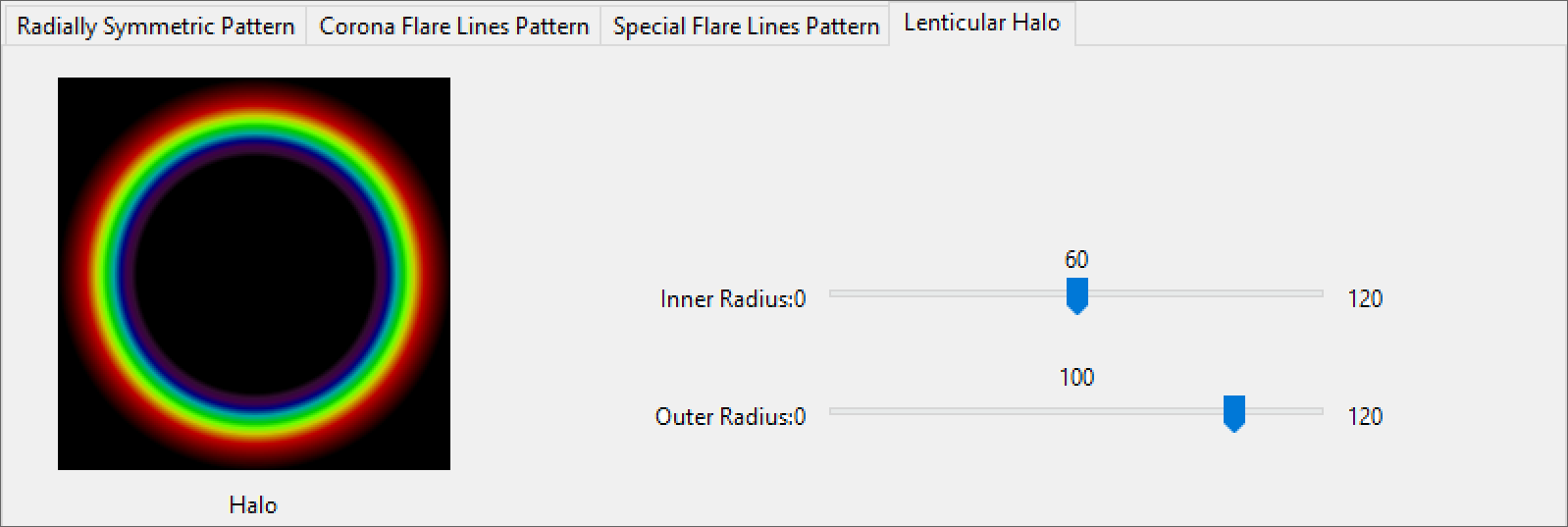Click the Outer Radius maximum value 120
This screenshot has height=527, width=1568.
tap(1365, 417)
